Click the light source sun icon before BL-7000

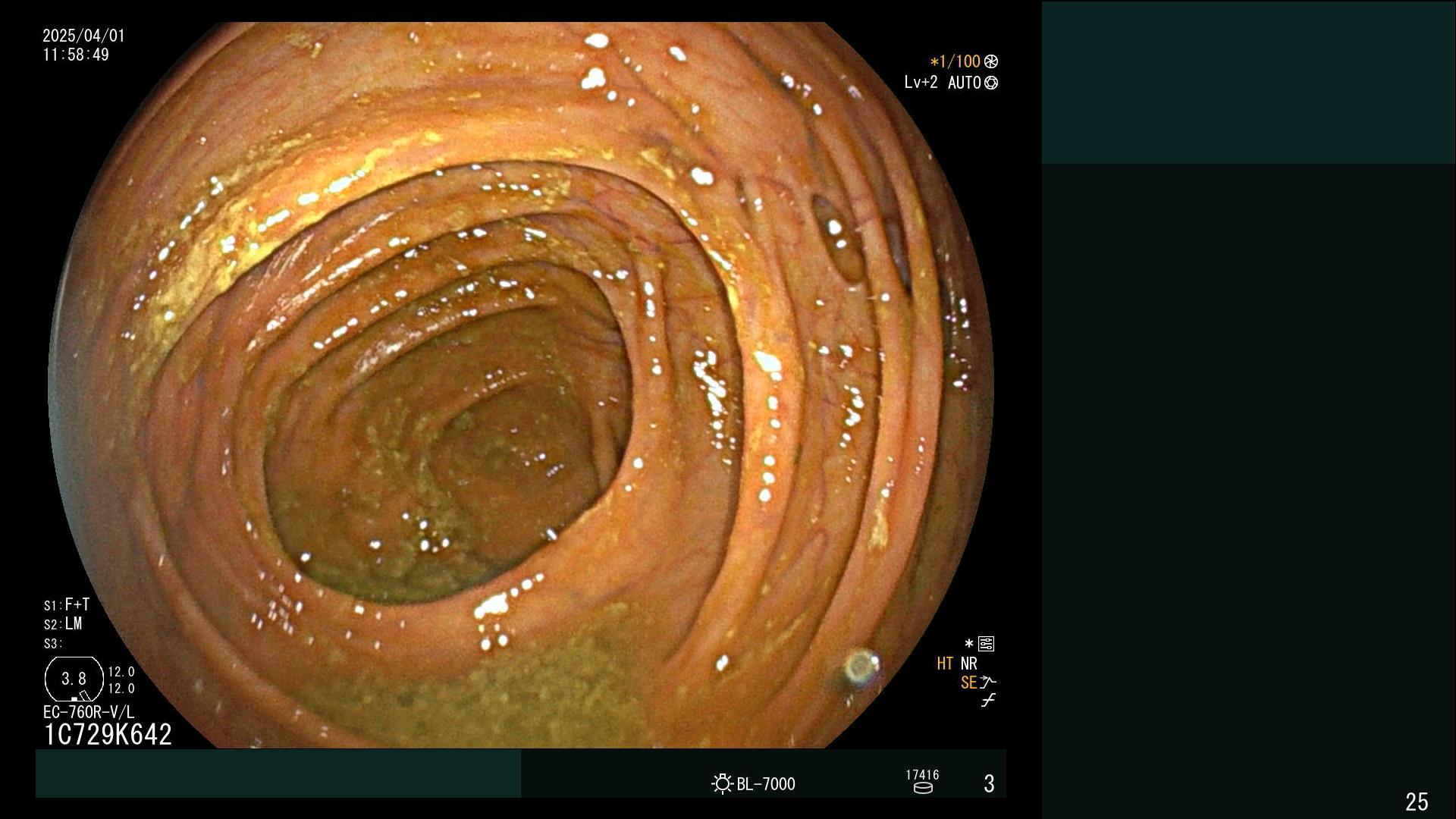point(722,783)
